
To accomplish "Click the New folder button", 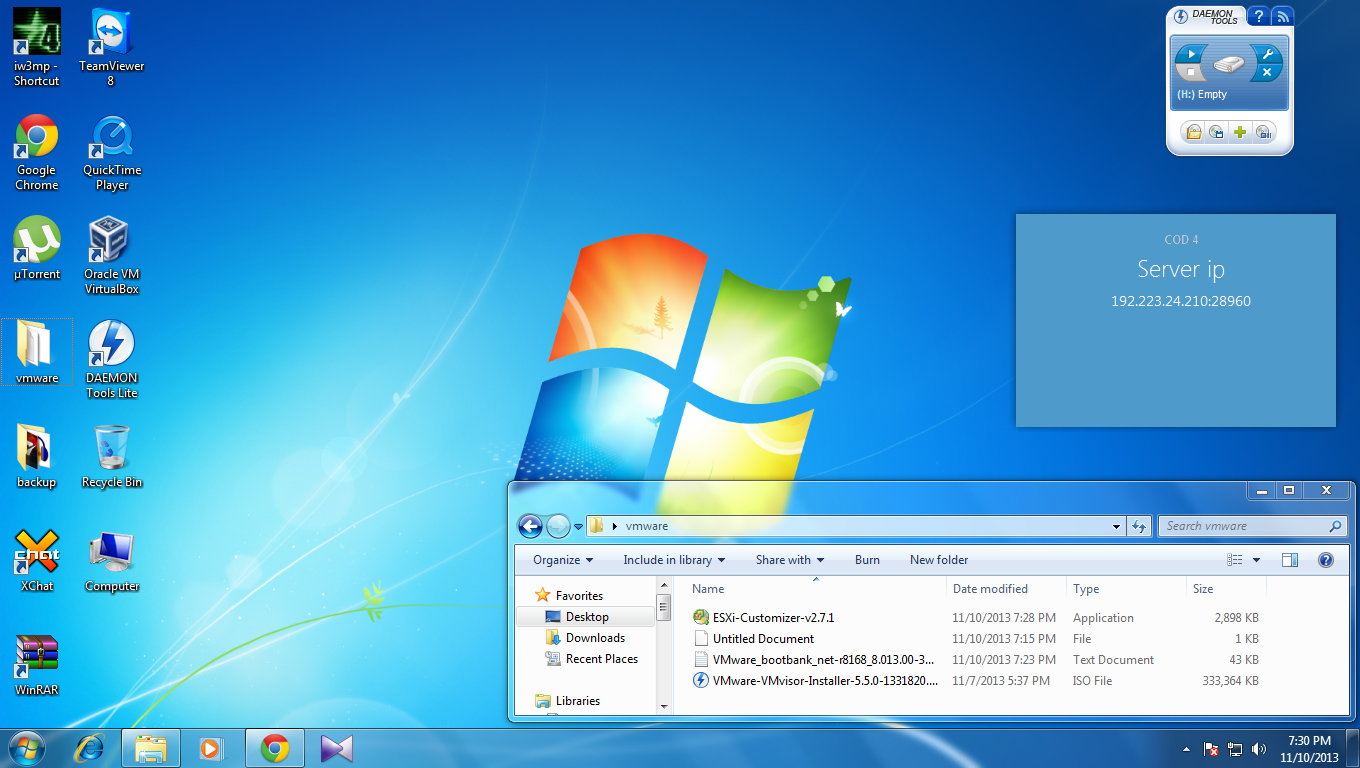I will pos(939,560).
